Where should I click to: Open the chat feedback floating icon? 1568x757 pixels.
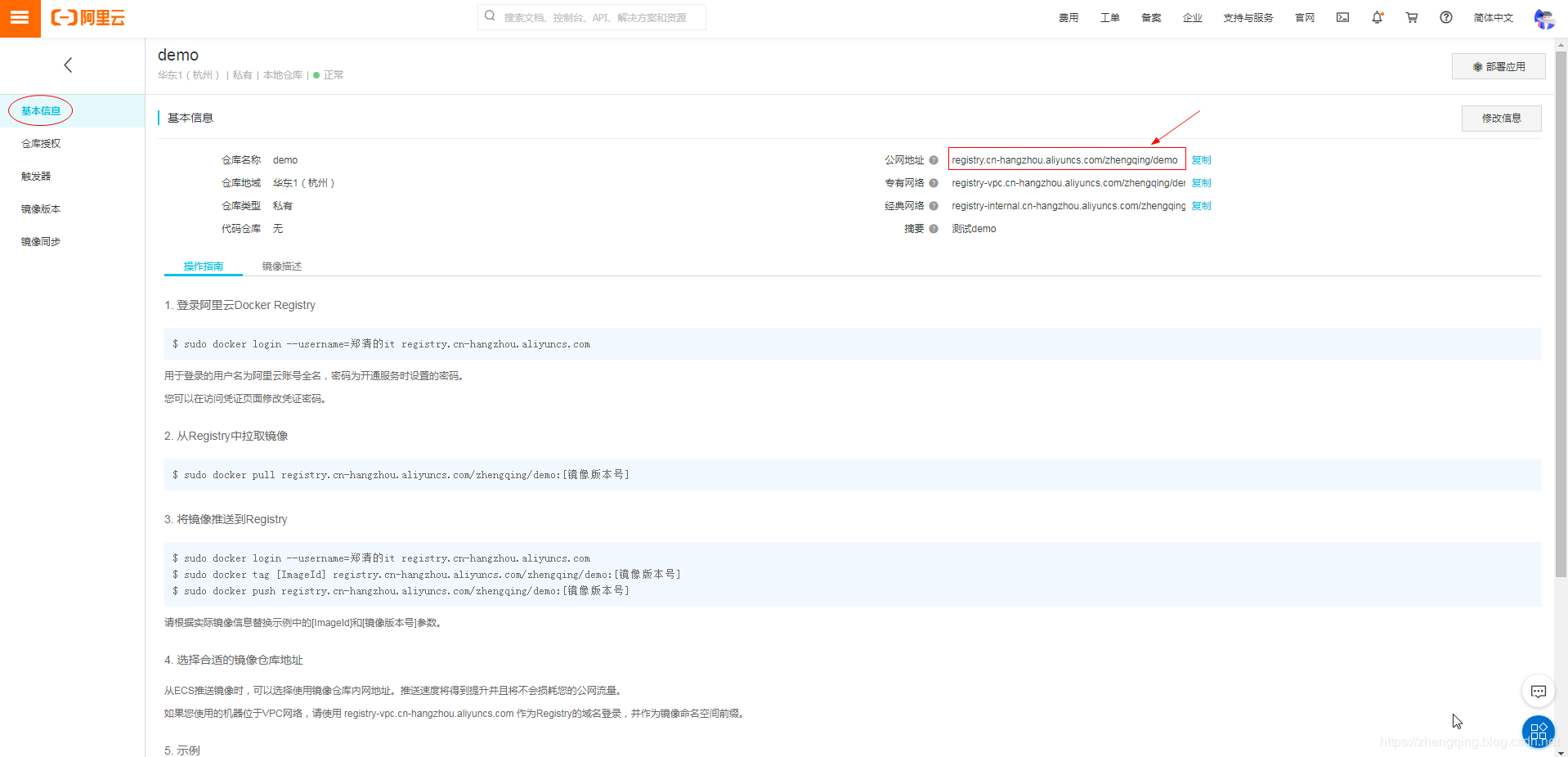tap(1538, 692)
